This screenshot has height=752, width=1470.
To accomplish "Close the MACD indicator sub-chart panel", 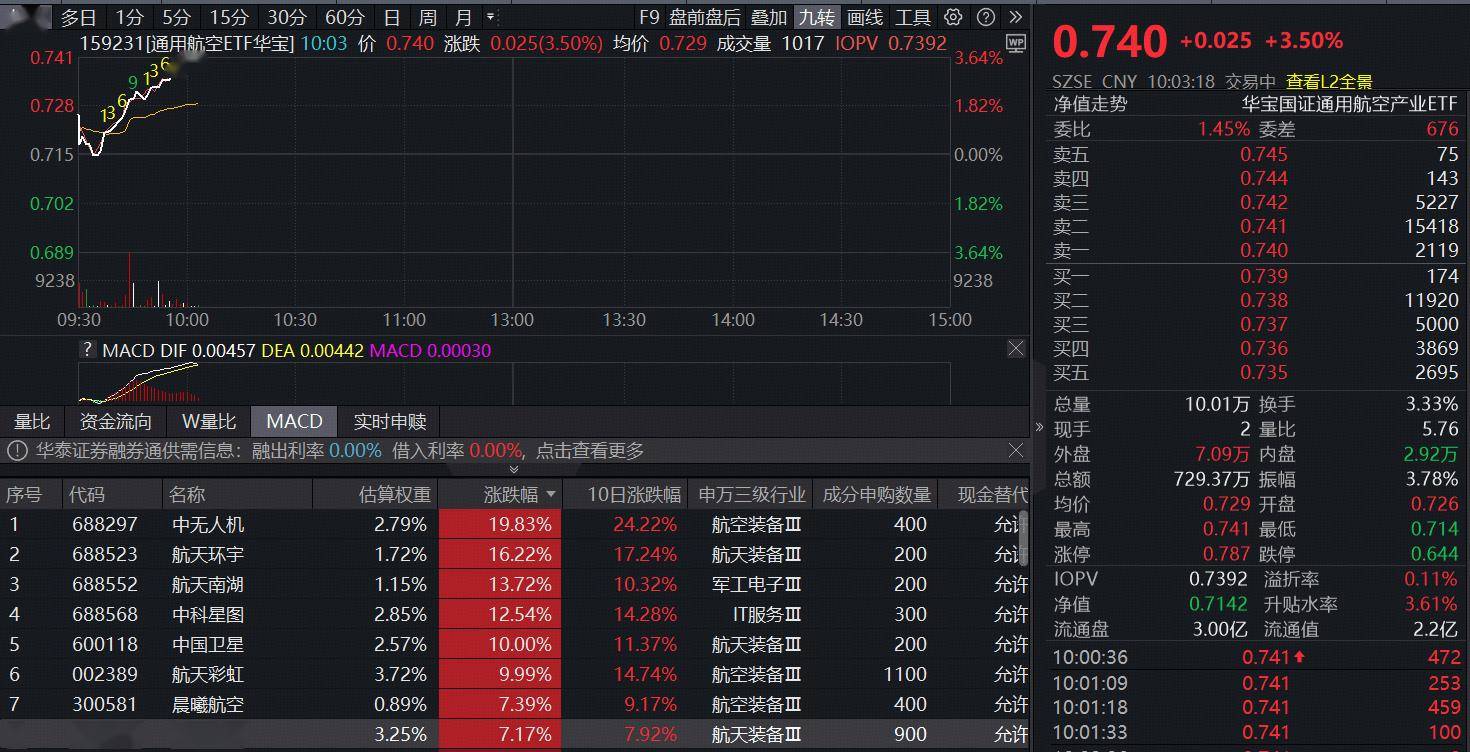I will click(x=1016, y=349).
